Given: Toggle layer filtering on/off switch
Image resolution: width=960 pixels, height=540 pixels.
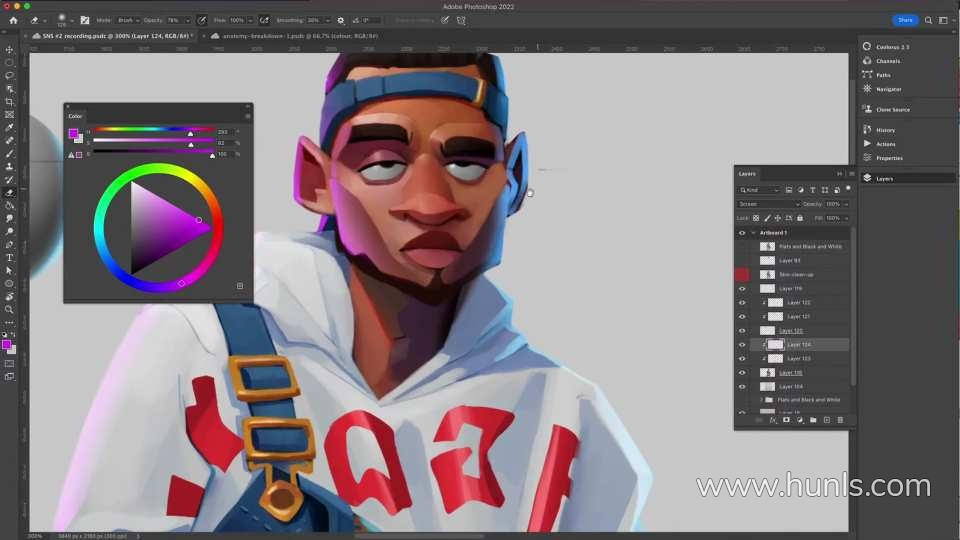Looking at the screenshot, I should click(x=848, y=189).
